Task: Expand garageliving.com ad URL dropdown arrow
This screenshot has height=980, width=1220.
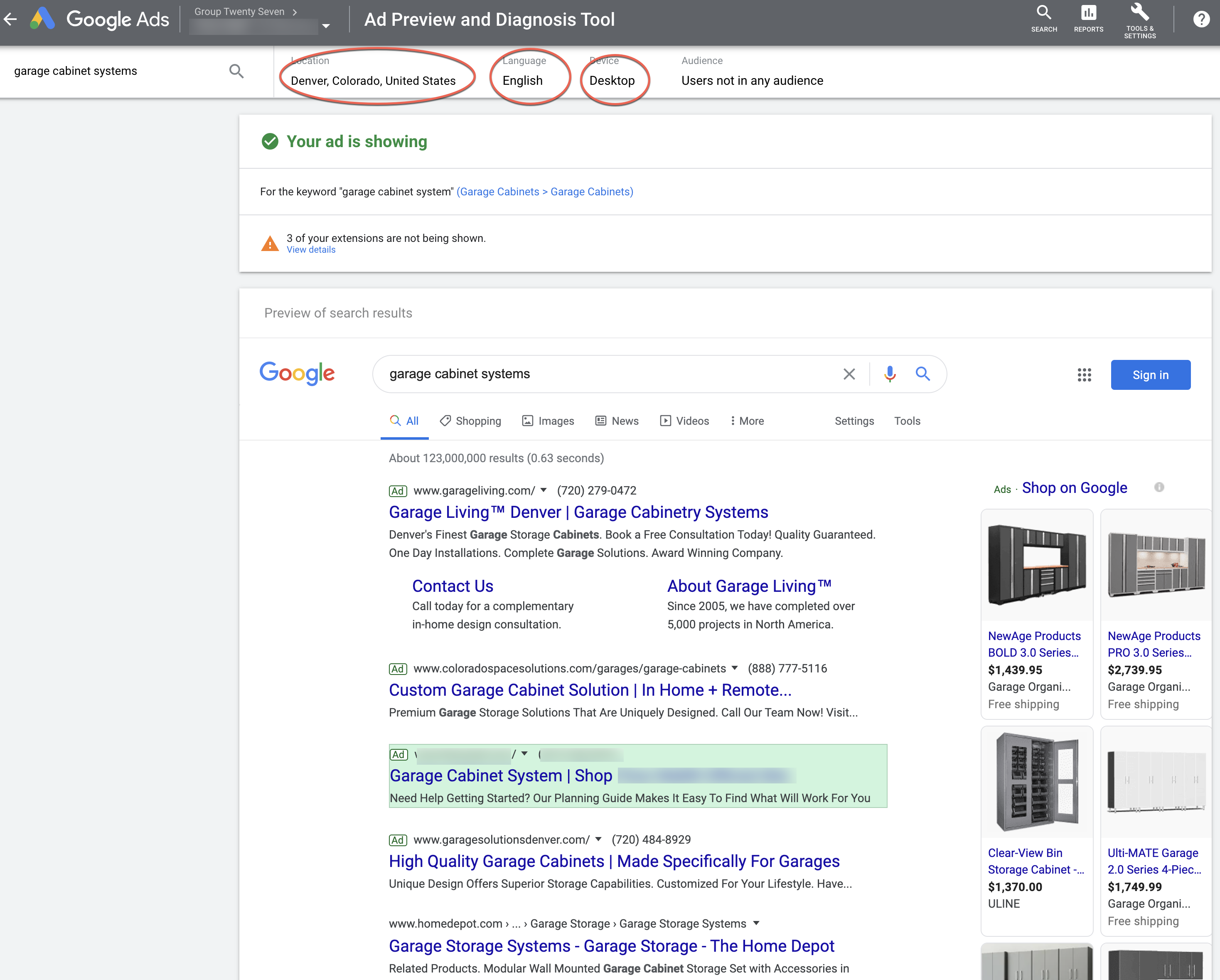Action: coord(543,490)
